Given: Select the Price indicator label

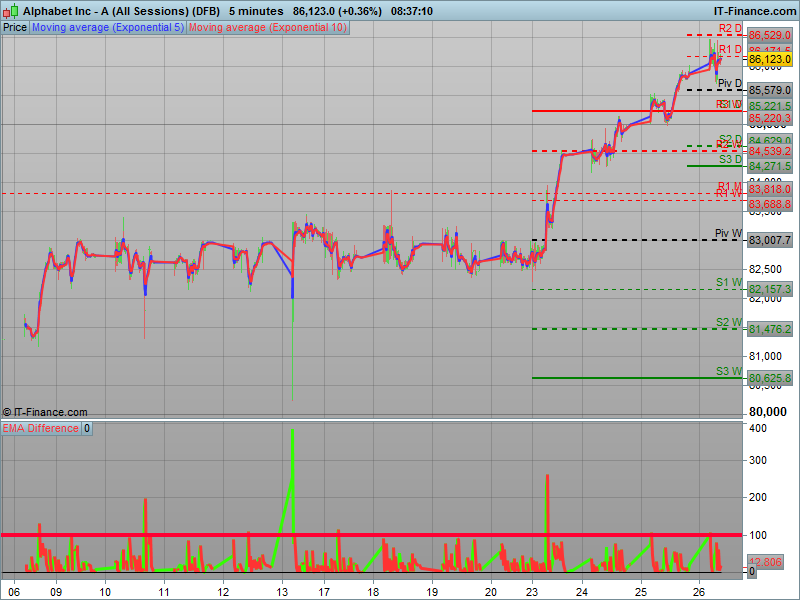Looking at the screenshot, I should (x=15, y=28).
